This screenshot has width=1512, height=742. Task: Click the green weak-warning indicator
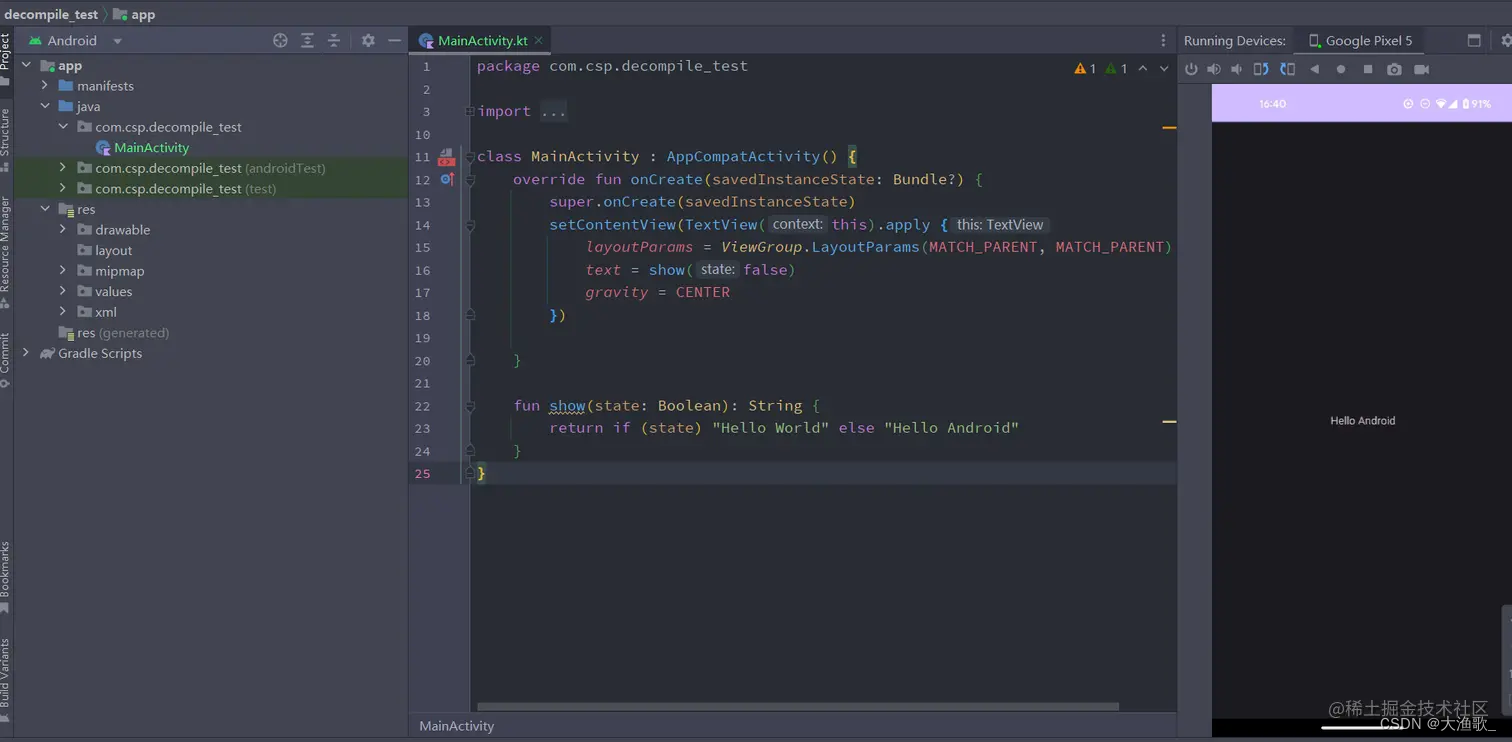[x=1117, y=69]
